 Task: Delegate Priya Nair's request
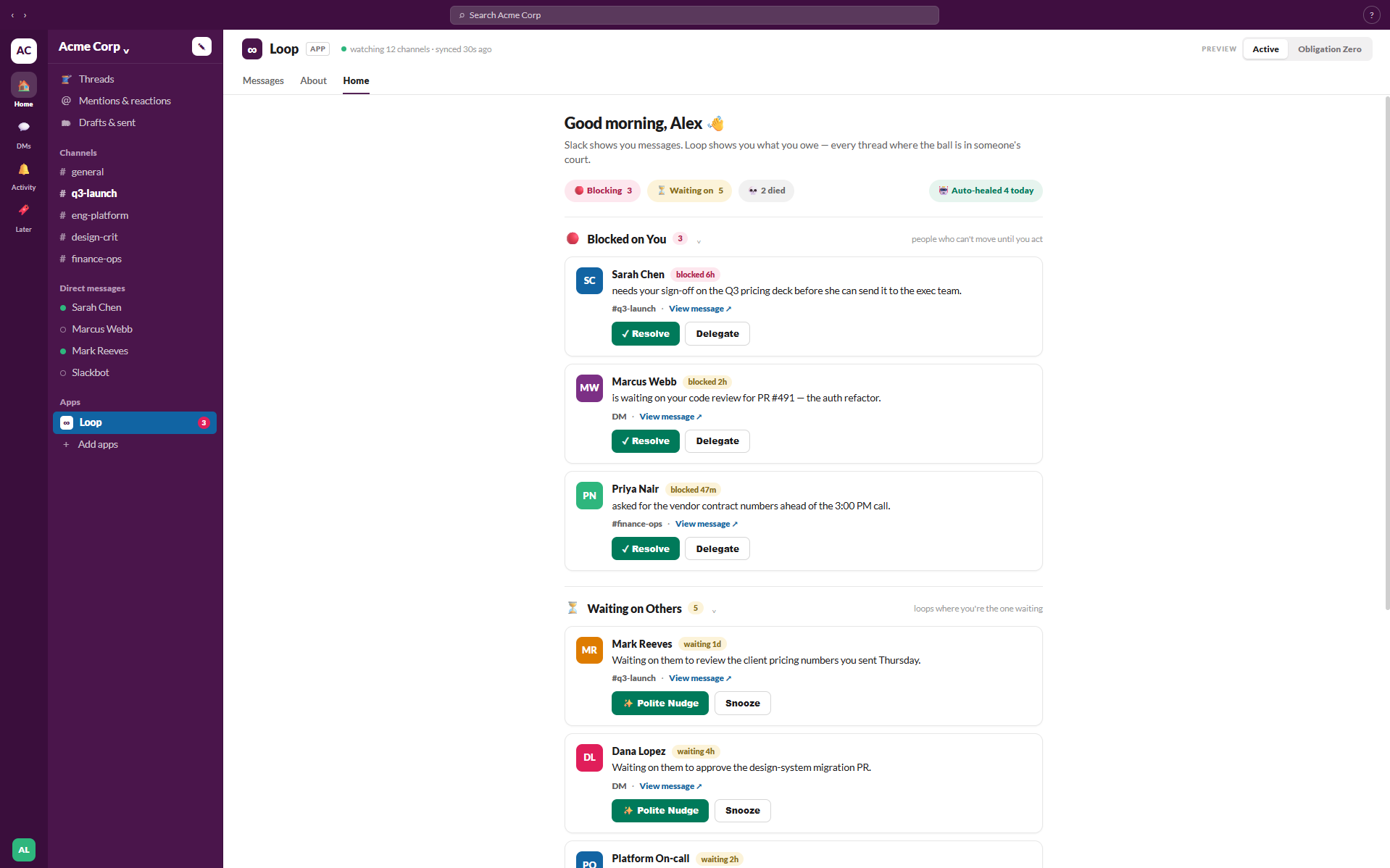(x=717, y=548)
